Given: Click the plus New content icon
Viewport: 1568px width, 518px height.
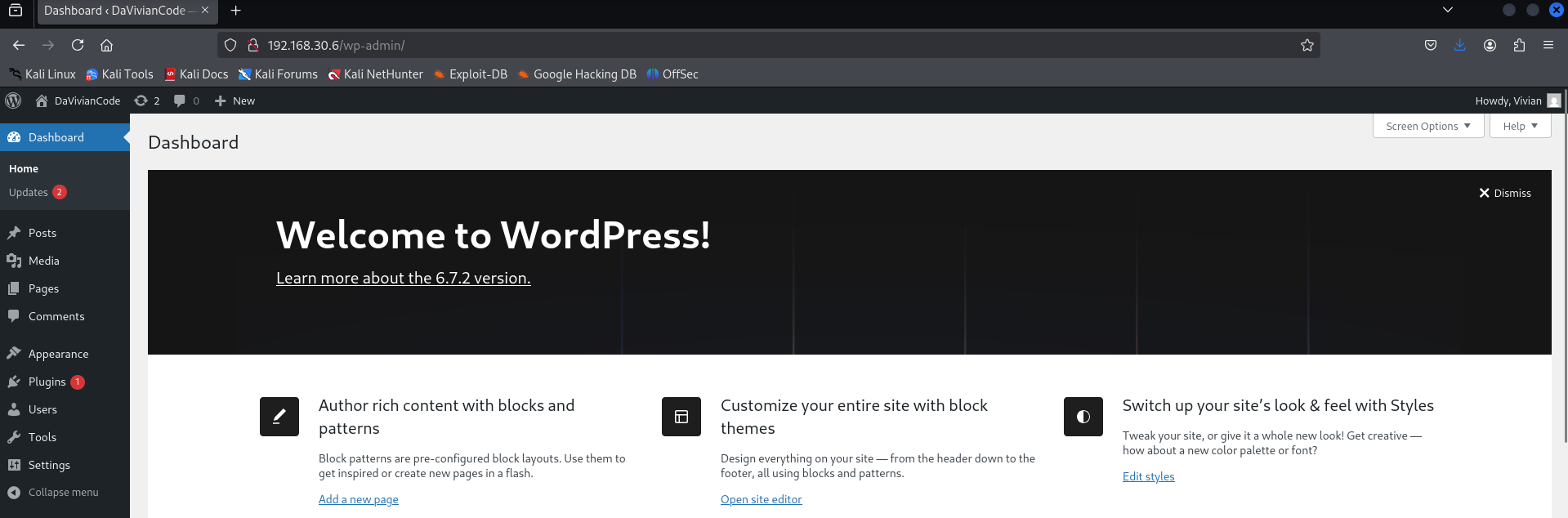Looking at the screenshot, I should click(x=220, y=100).
